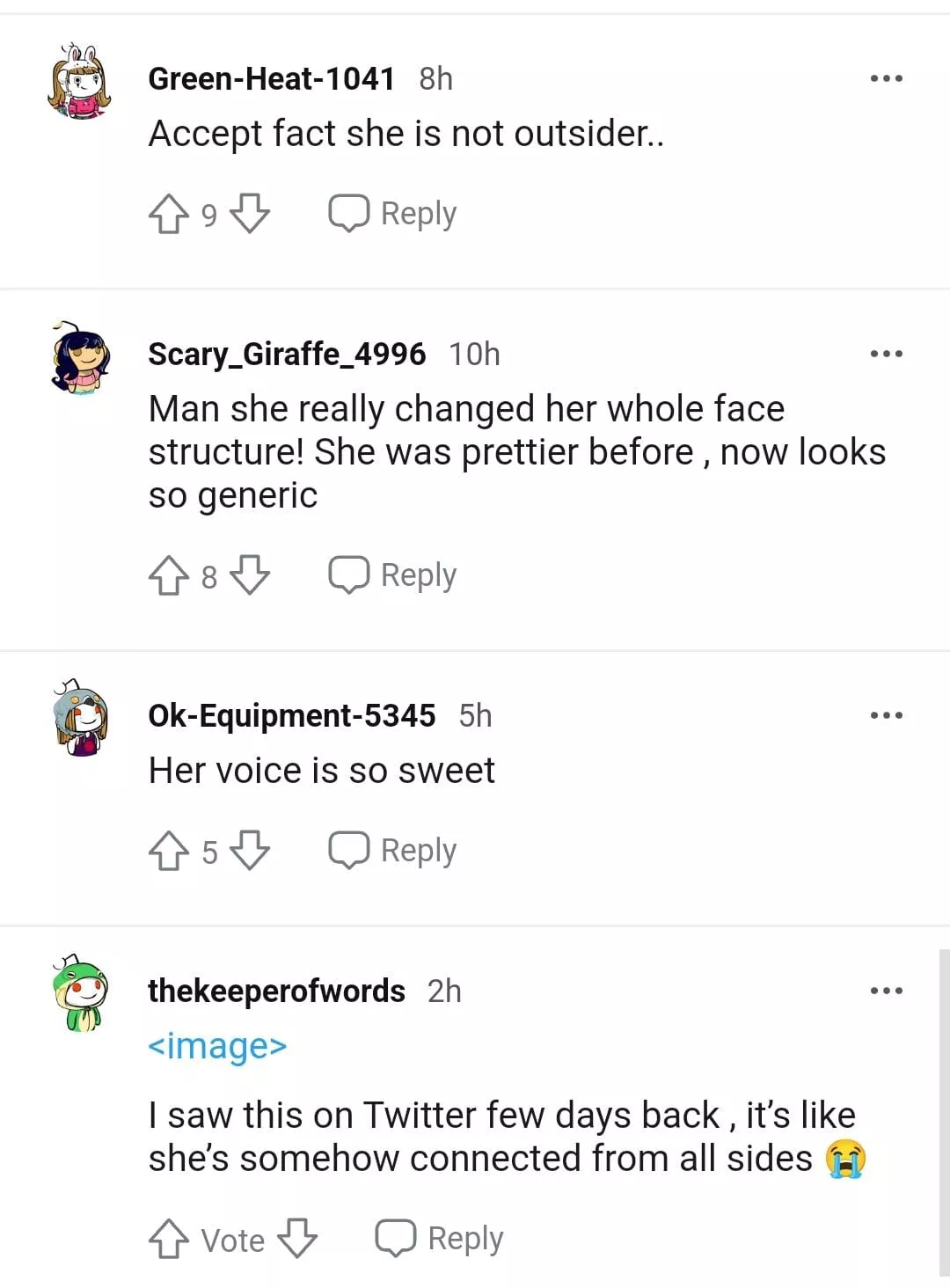
Task: Open Scary_Giraffe_4996 username profile
Action: (x=287, y=354)
